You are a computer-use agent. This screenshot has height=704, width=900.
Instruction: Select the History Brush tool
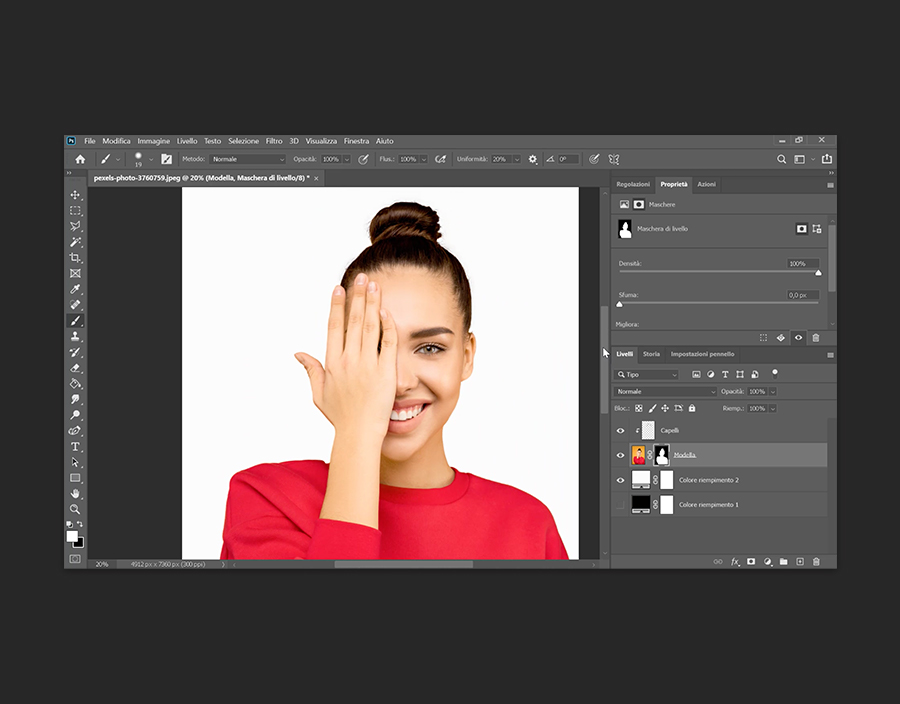click(75, 352)
